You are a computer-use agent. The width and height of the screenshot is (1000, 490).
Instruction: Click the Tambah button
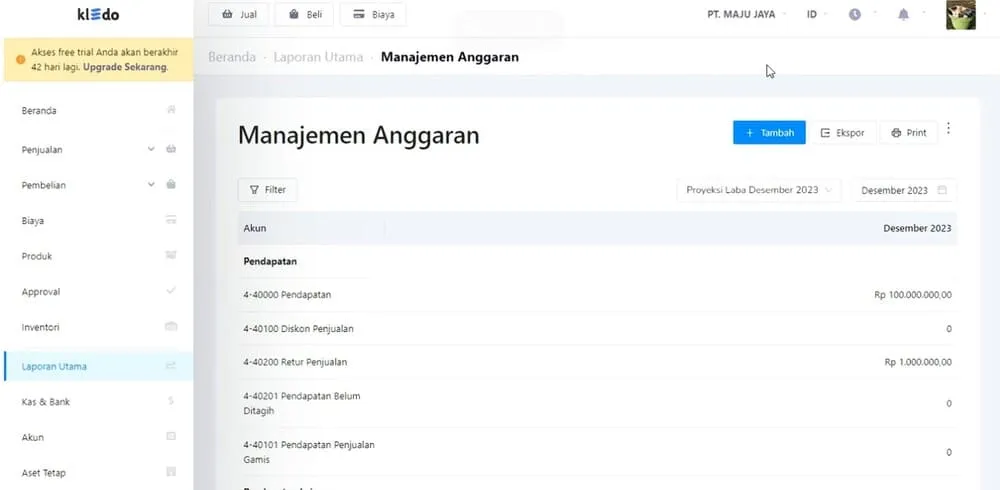(769, 133)
